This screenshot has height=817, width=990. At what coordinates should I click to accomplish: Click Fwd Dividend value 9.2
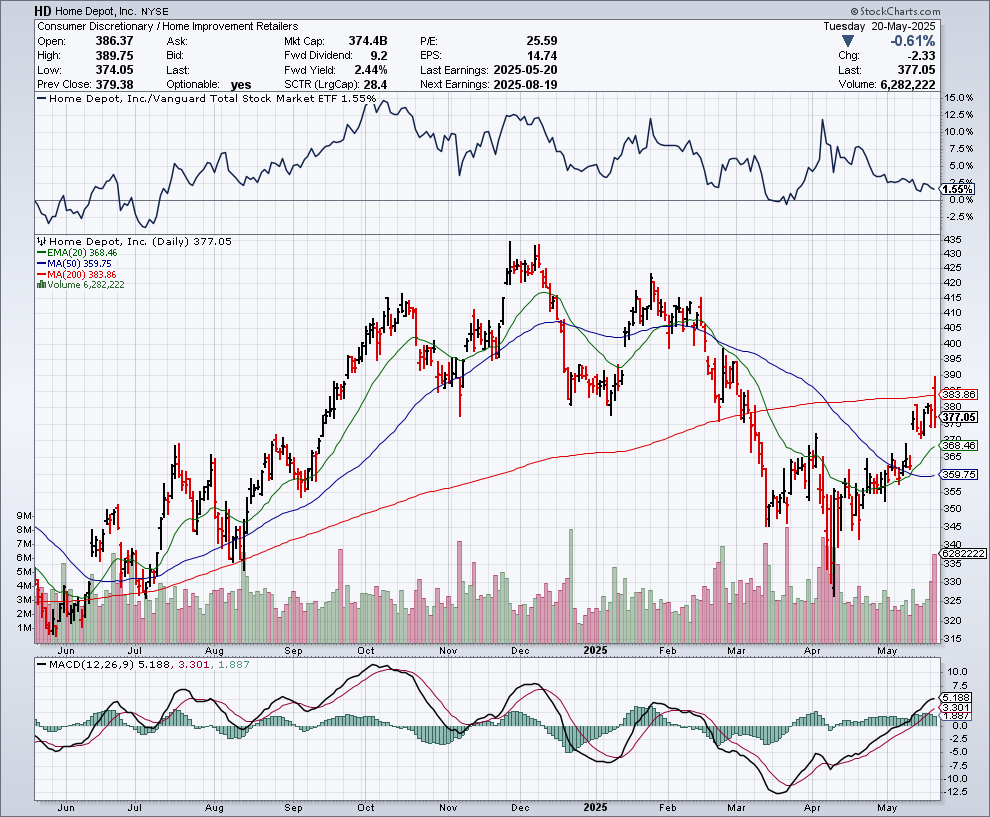click(379, 56)
